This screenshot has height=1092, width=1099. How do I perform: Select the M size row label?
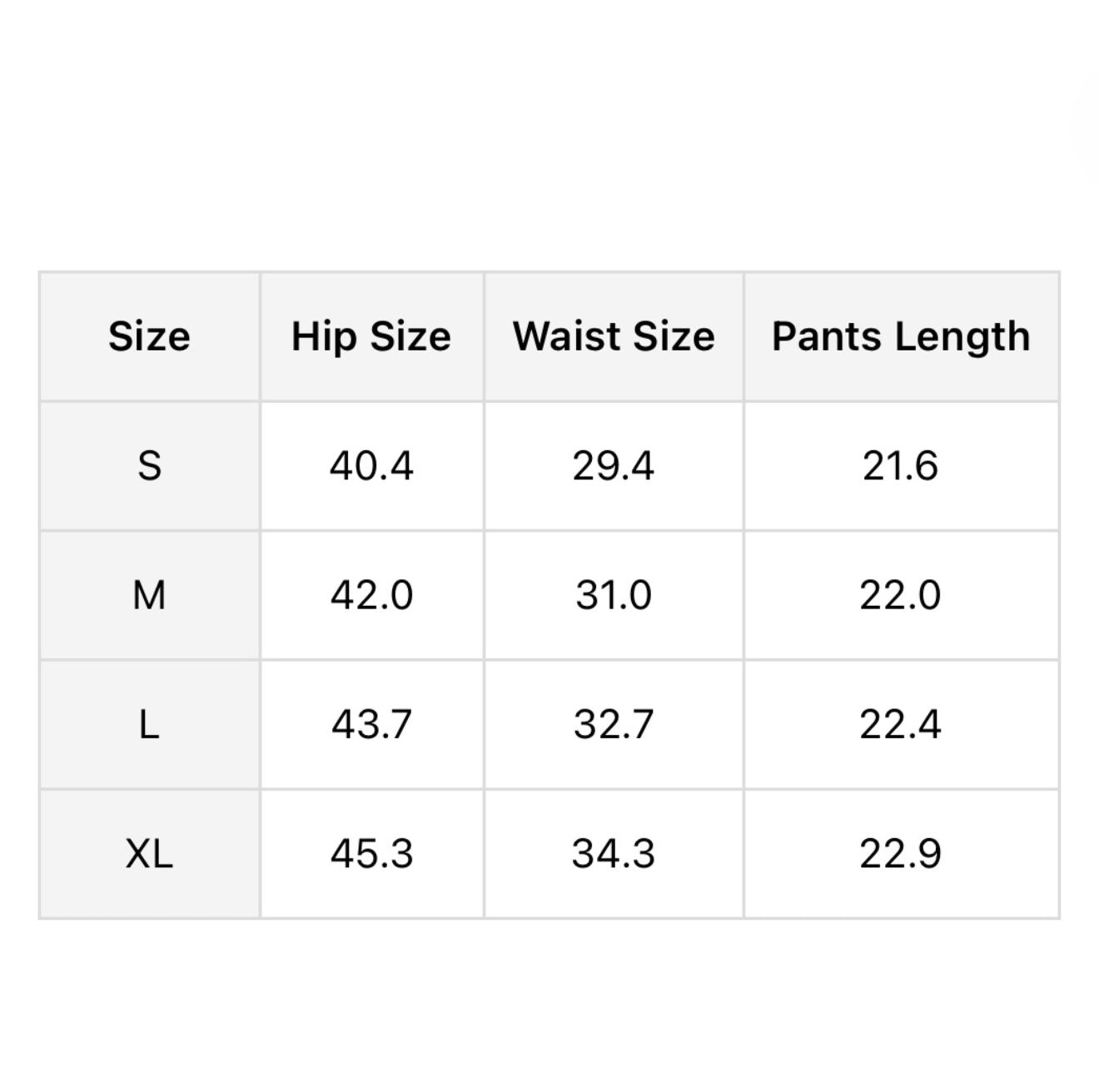(149, 595)
